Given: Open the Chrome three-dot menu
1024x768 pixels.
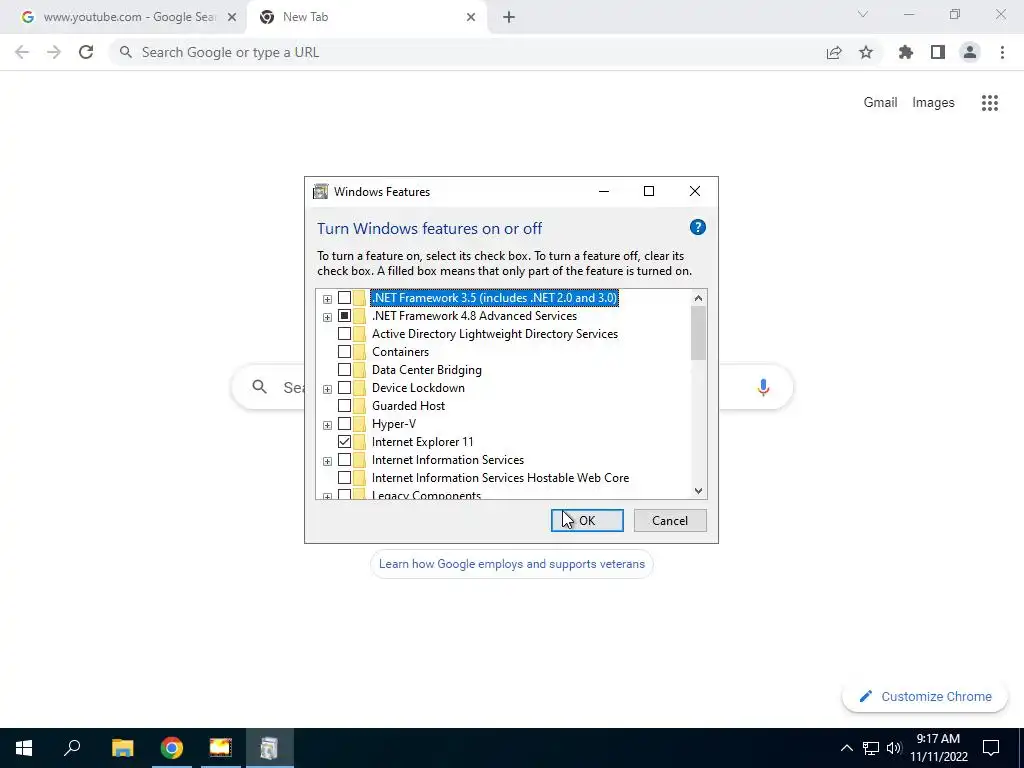Looking at the screenshot, I should [1002, 52].
